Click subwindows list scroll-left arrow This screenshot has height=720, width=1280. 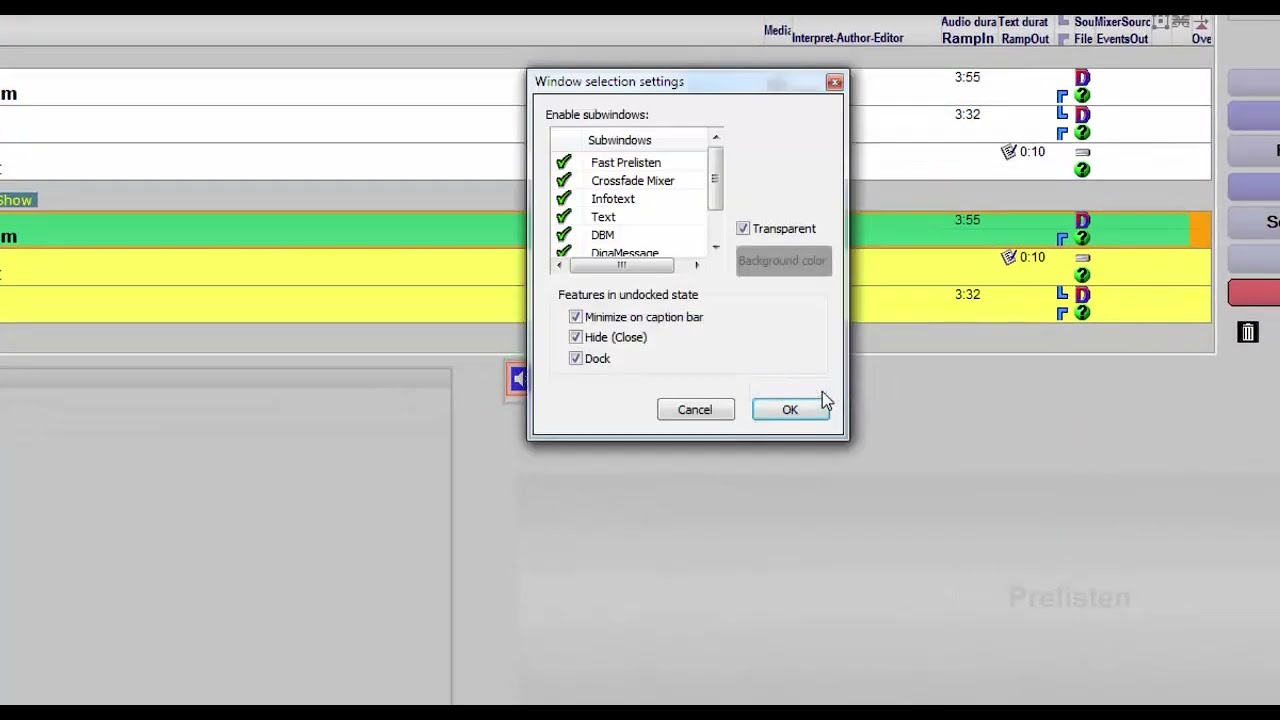559,265
